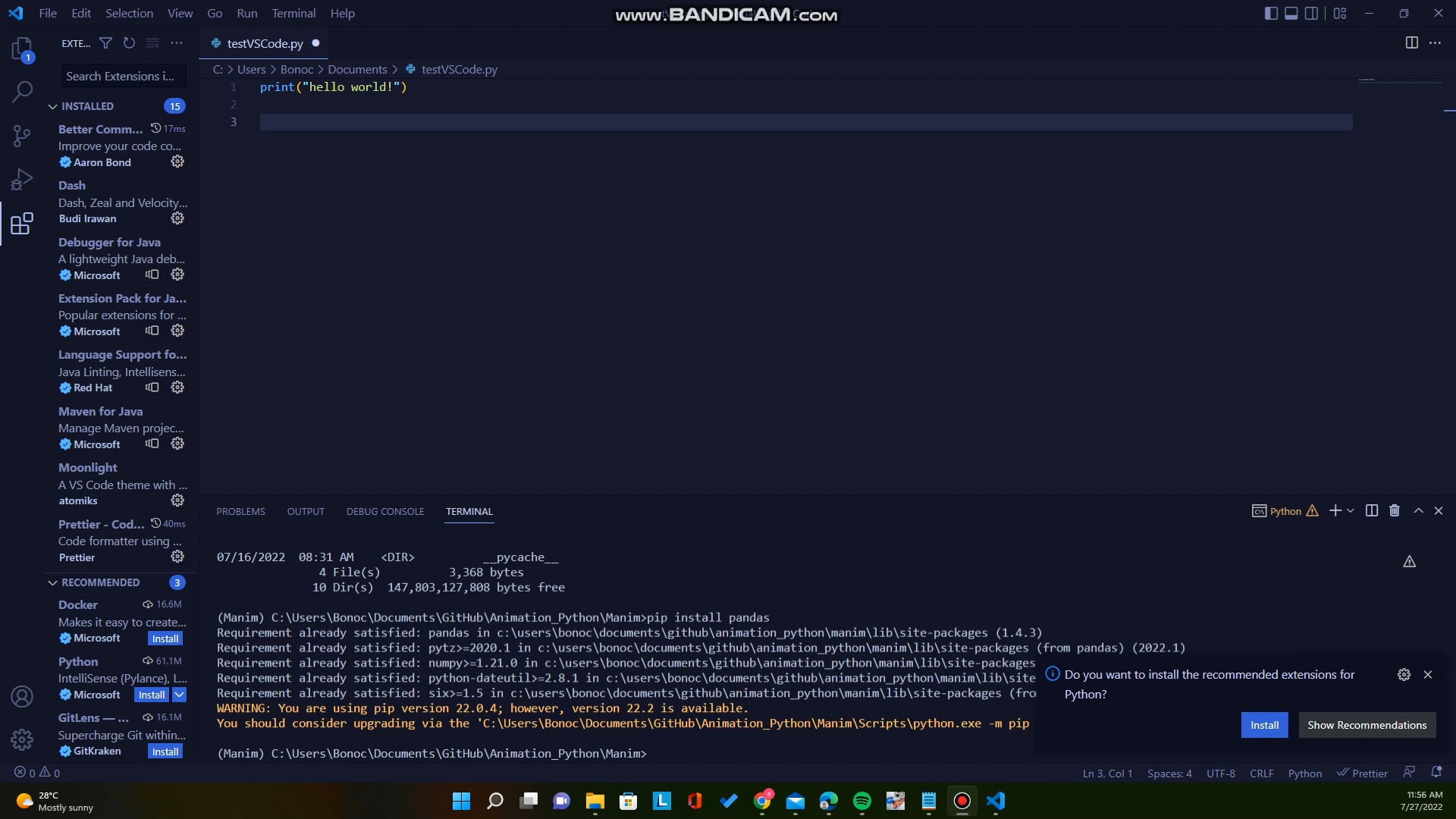Screen dimensions: 1456x819
Task: Open the Manage gear for Dash extension
Action: (177, 218)
